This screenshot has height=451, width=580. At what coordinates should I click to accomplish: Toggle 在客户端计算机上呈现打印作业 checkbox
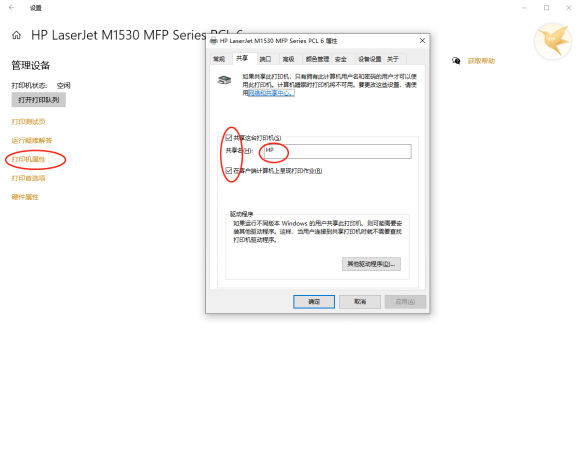pos(229,170)
